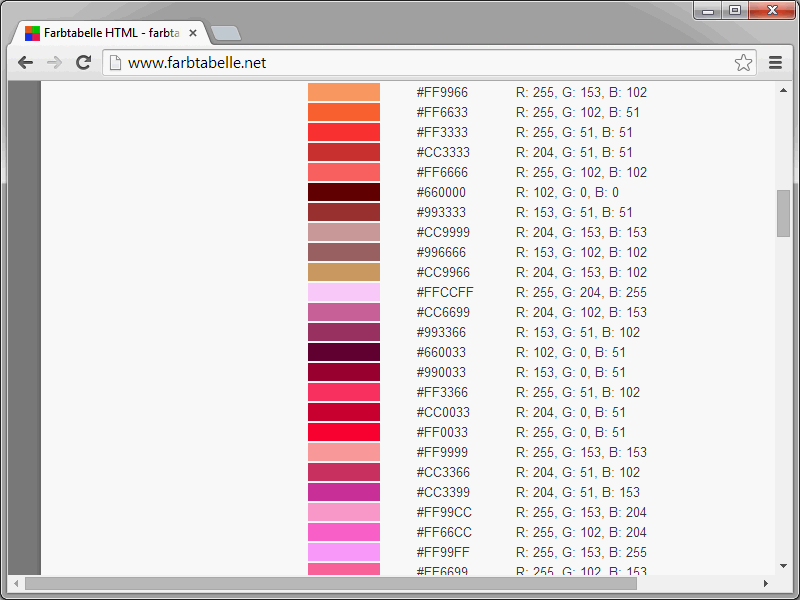Click the Farbtabelle favicon in the tab

[x=32, y=33]
